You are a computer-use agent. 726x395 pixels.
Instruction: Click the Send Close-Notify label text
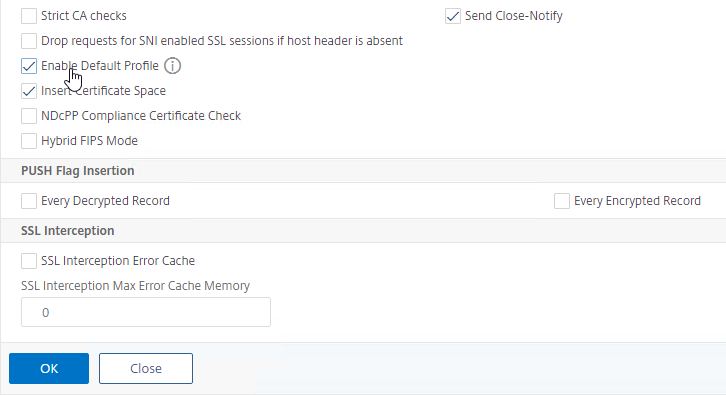(x=513, y=16)
